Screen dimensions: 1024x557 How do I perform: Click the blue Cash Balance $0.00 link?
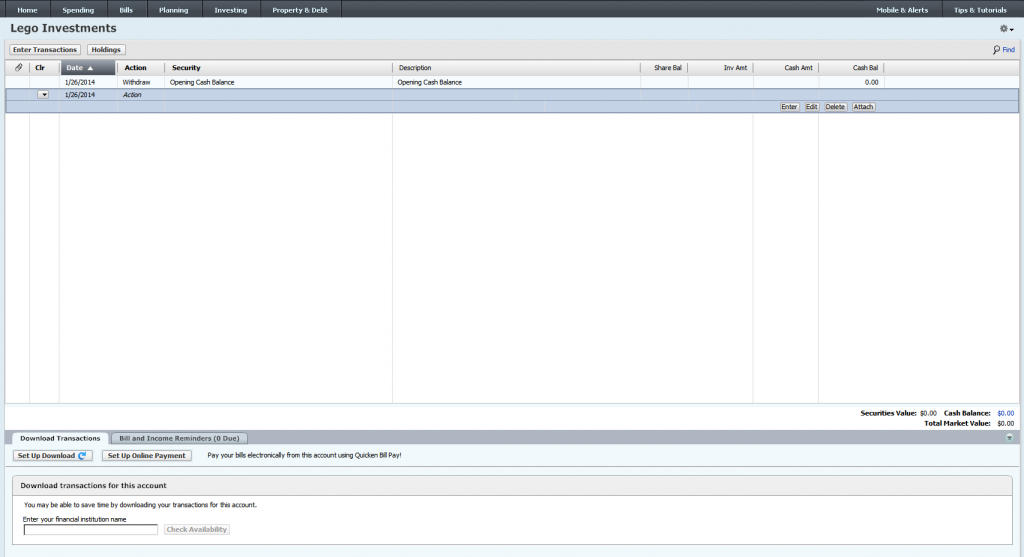point(1006,413)
